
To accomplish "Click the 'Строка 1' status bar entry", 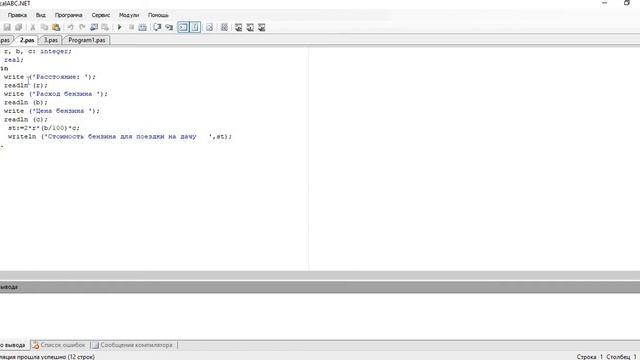I will (589, 357).
